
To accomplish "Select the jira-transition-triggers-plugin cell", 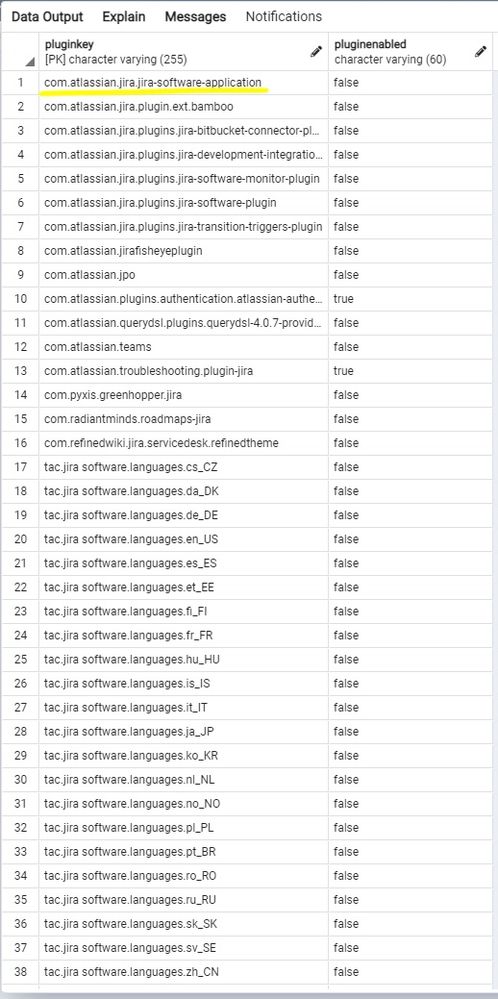I will point(183,227).
